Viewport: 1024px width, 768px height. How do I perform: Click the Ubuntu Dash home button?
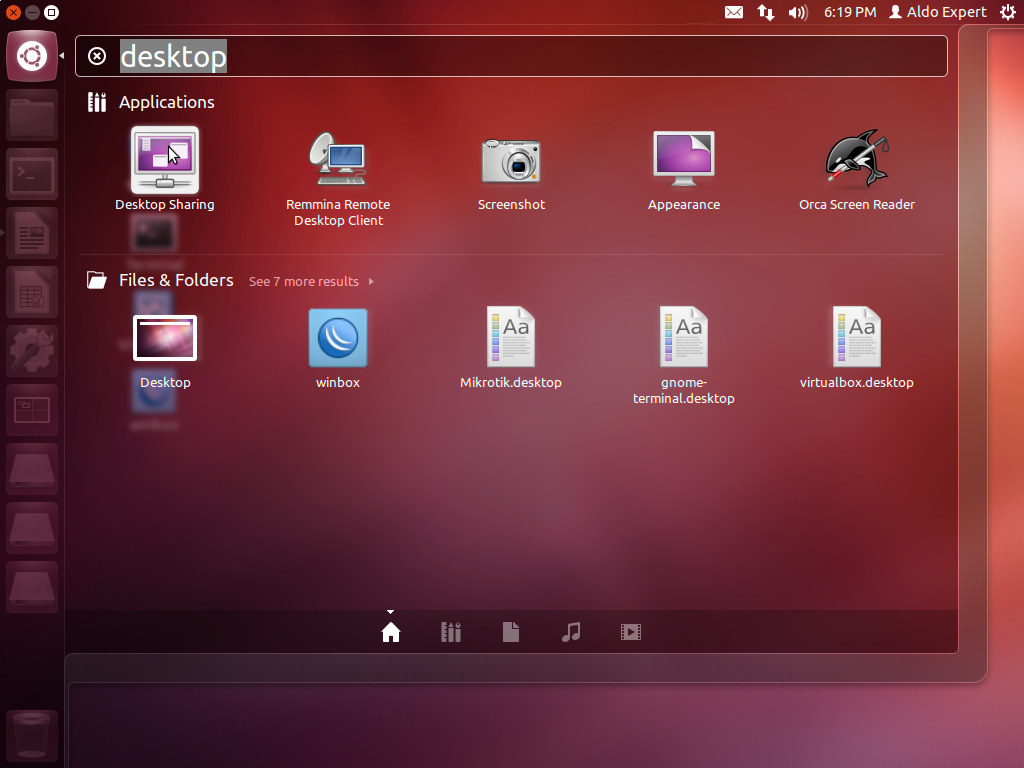[x=32, y=56]
